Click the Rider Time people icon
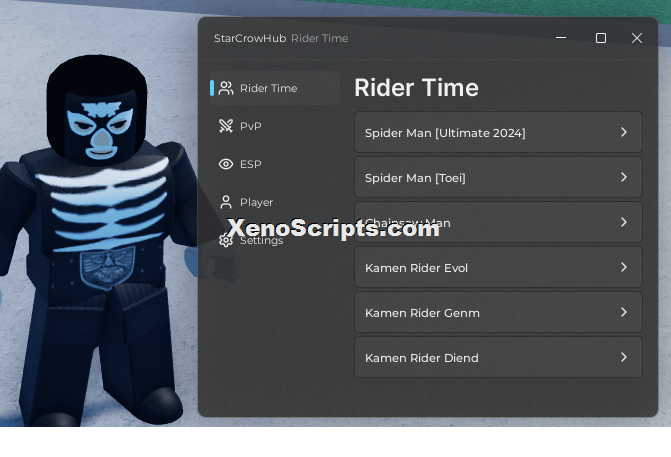This screenshot has width=671, height=457. click(226, 88)
